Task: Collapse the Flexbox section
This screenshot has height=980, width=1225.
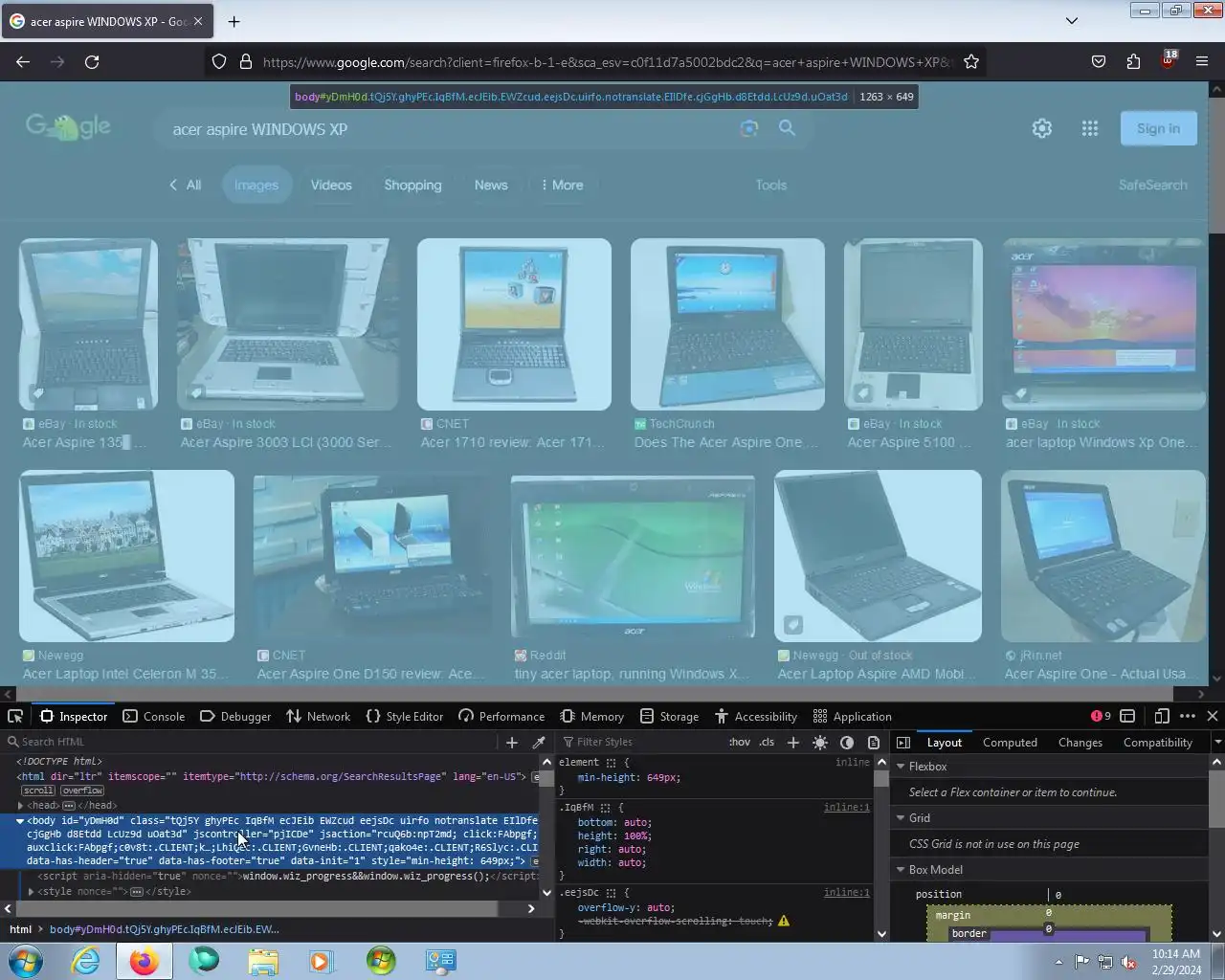Action: (x=900, y=767)
